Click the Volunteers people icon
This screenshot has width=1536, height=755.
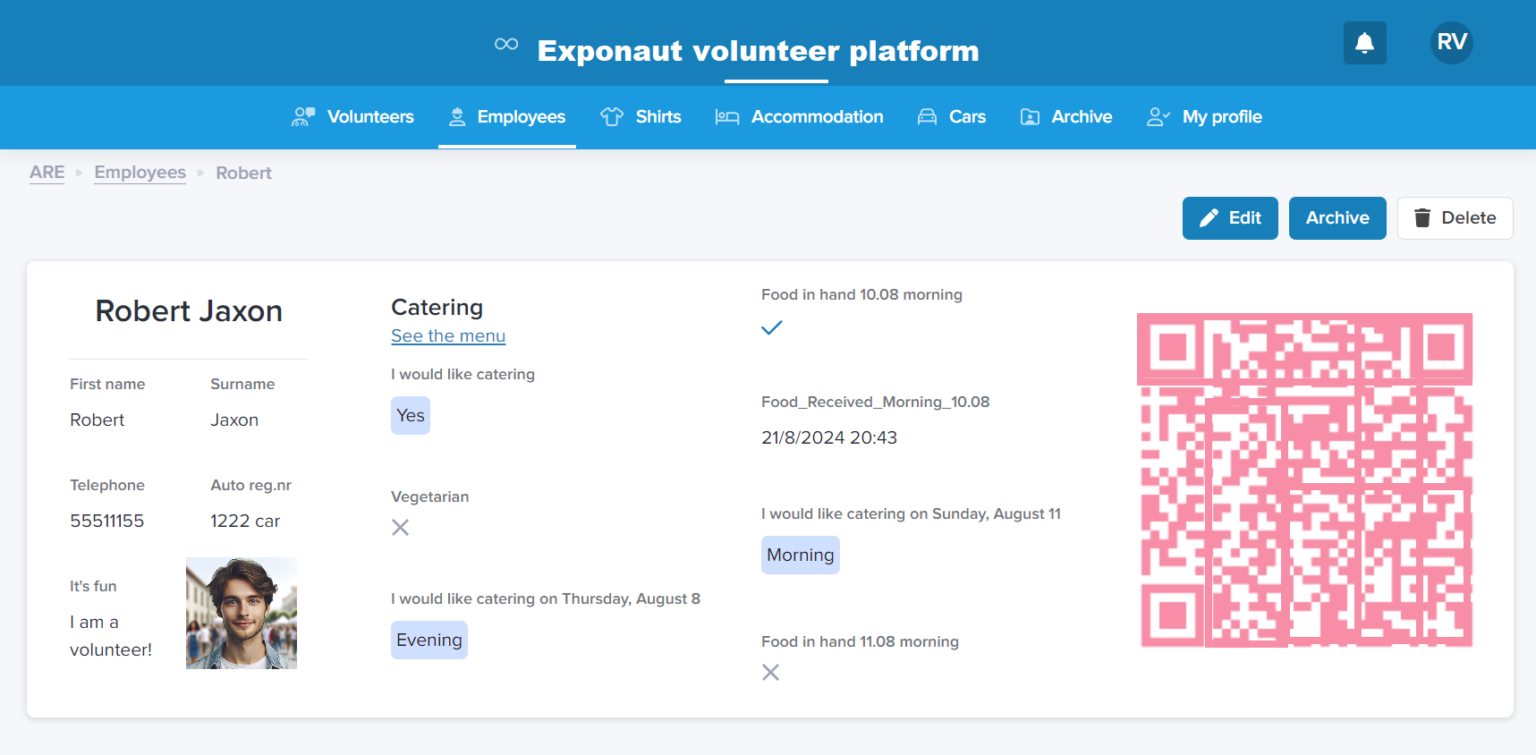click(303, 117)
